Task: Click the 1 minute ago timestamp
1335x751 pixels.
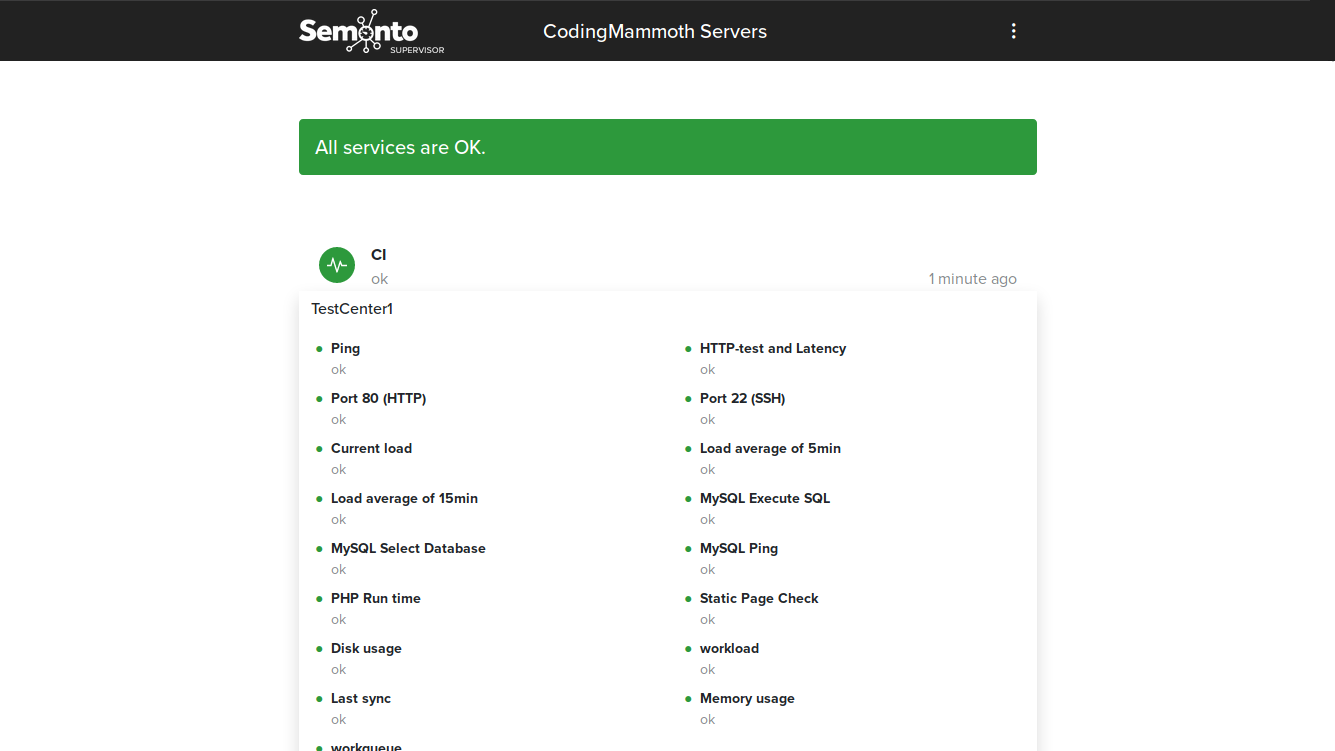Action: coord(972,278)
